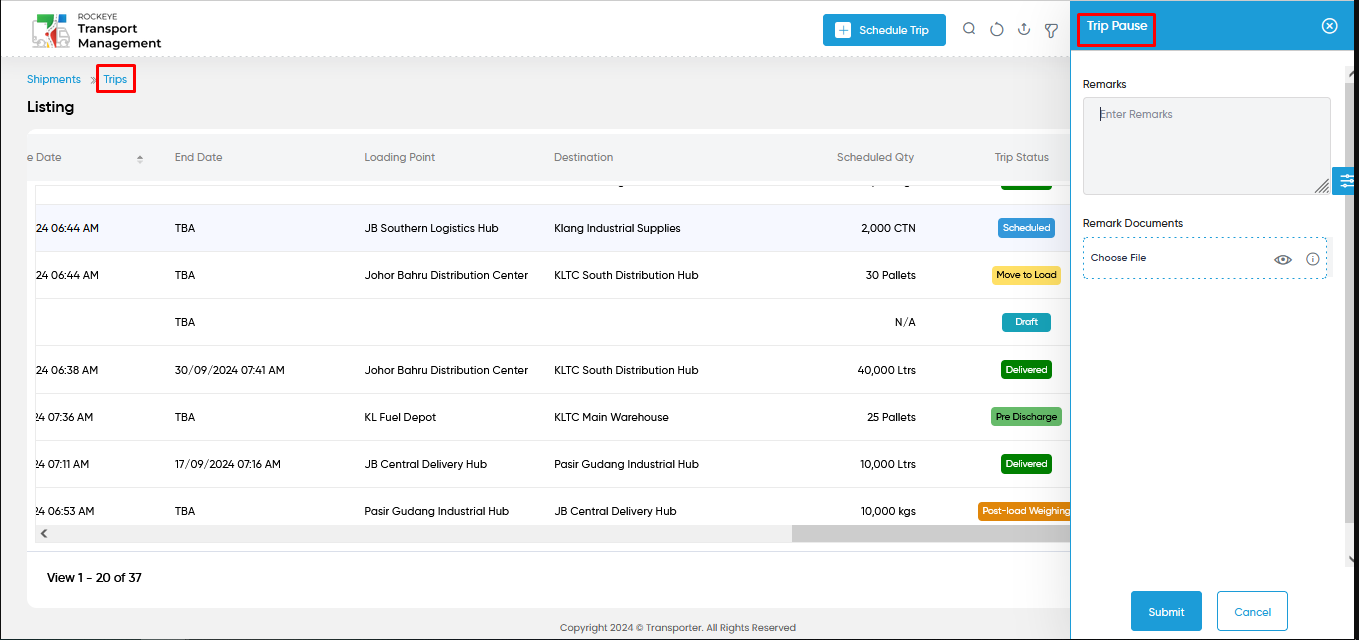1359x640 pixels.
Task: Click the N/A quantity in Draft row
Action: [905, 322]
